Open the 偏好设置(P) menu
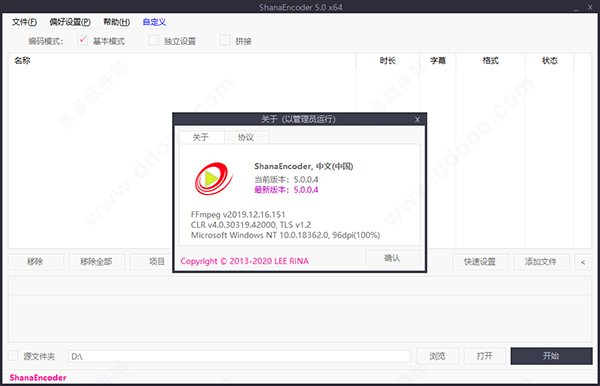 pos(70,22)
